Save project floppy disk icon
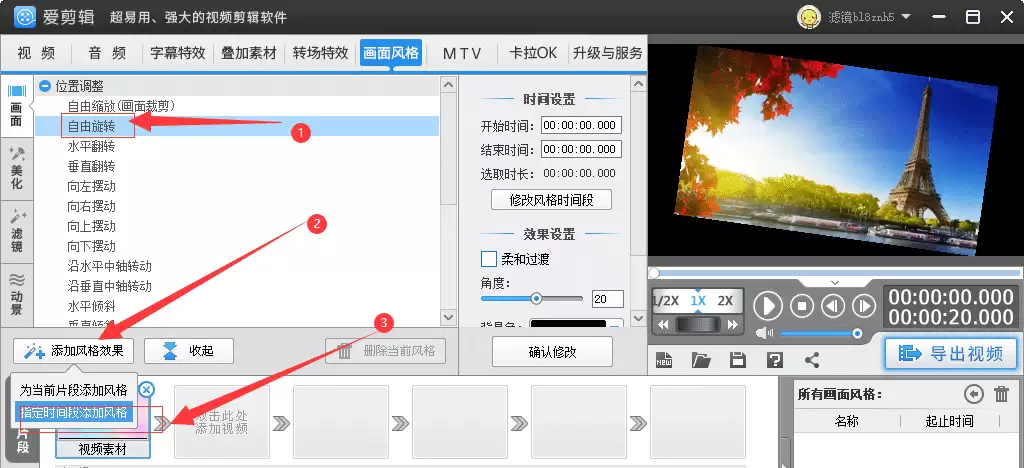This screenshot has height=468, width=1024. pyautogui.click(x=738, y=360)
